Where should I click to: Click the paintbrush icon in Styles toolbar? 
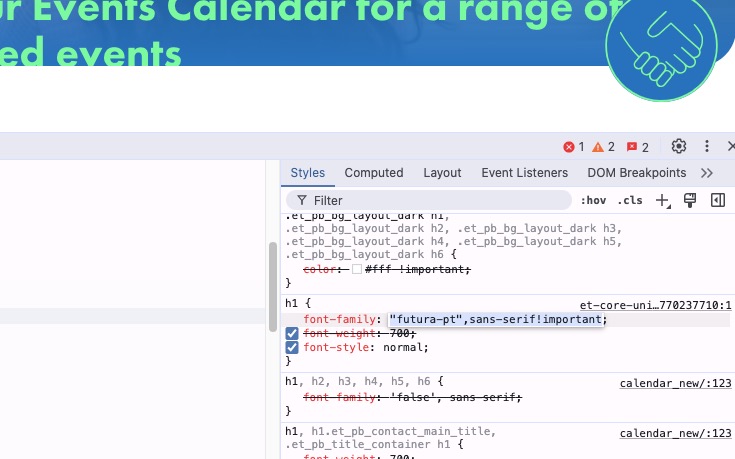[690, 201]
